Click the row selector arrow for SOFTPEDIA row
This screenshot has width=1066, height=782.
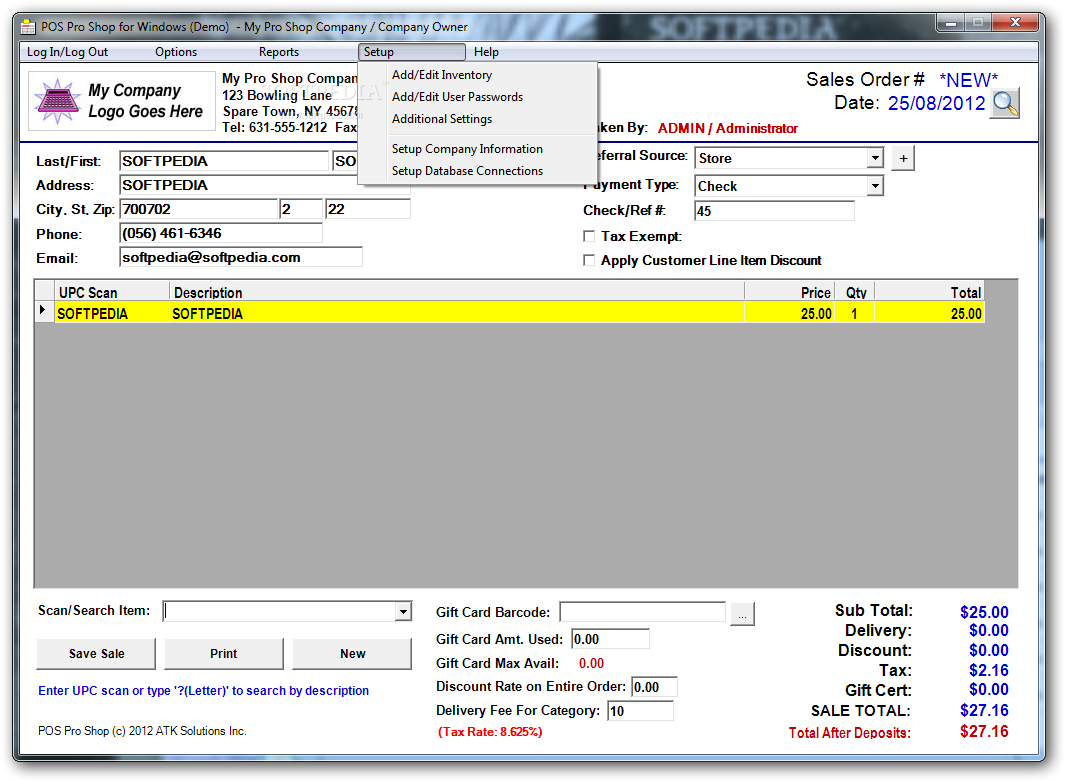[x=44, y=311]
